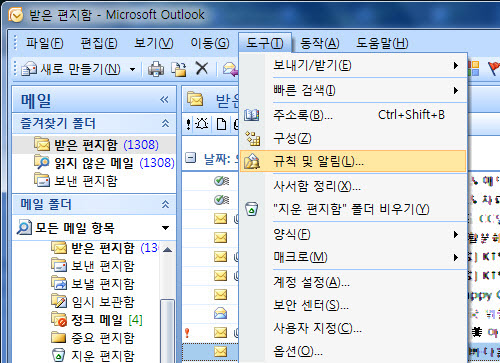
Task: Select 사서함 정리(X)... menu item
Action: tap(353, 186)
